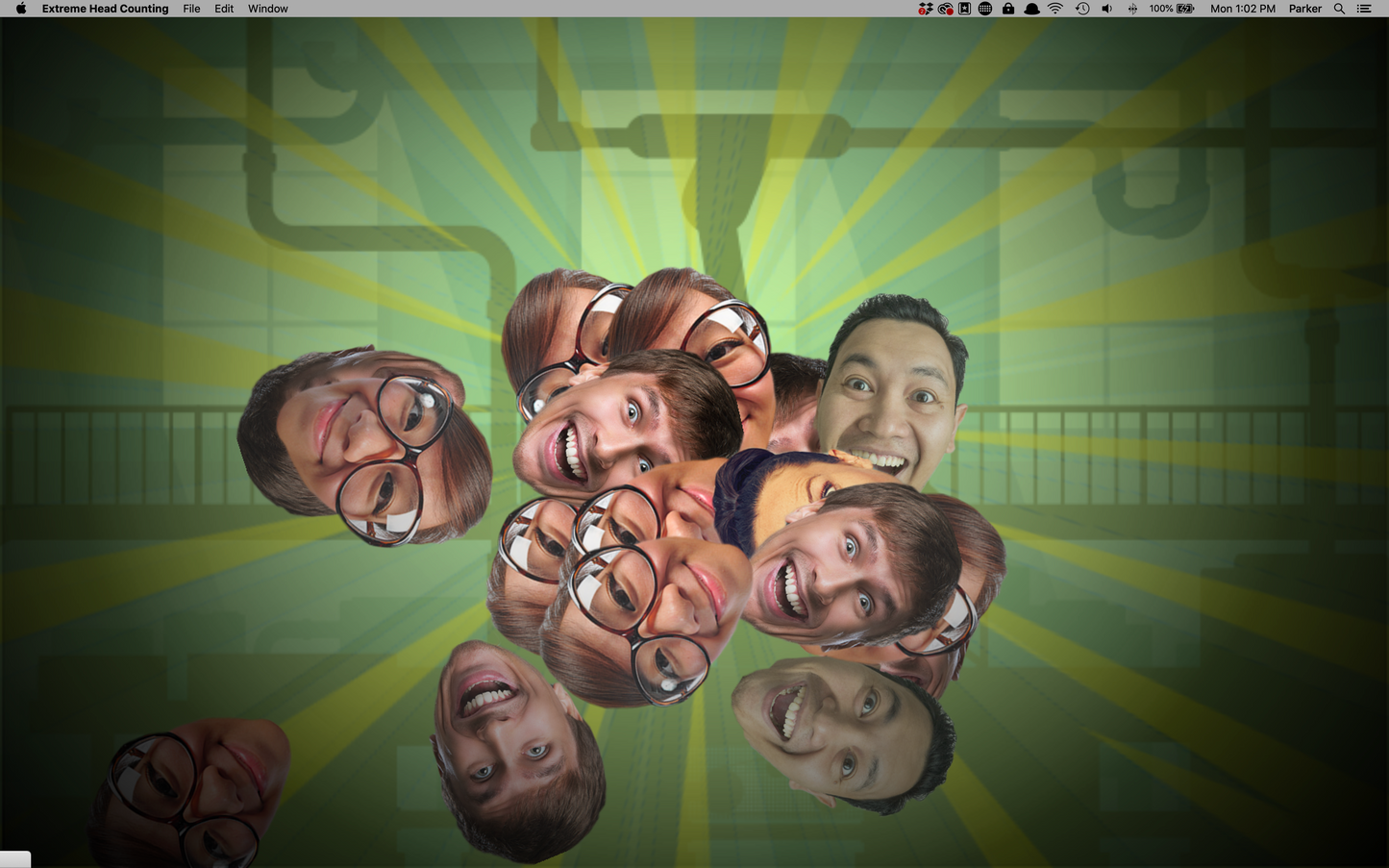1389x868 pixels.
Task: Click the bowler hat menu bar icon
Action: [x=1031, y=9]
